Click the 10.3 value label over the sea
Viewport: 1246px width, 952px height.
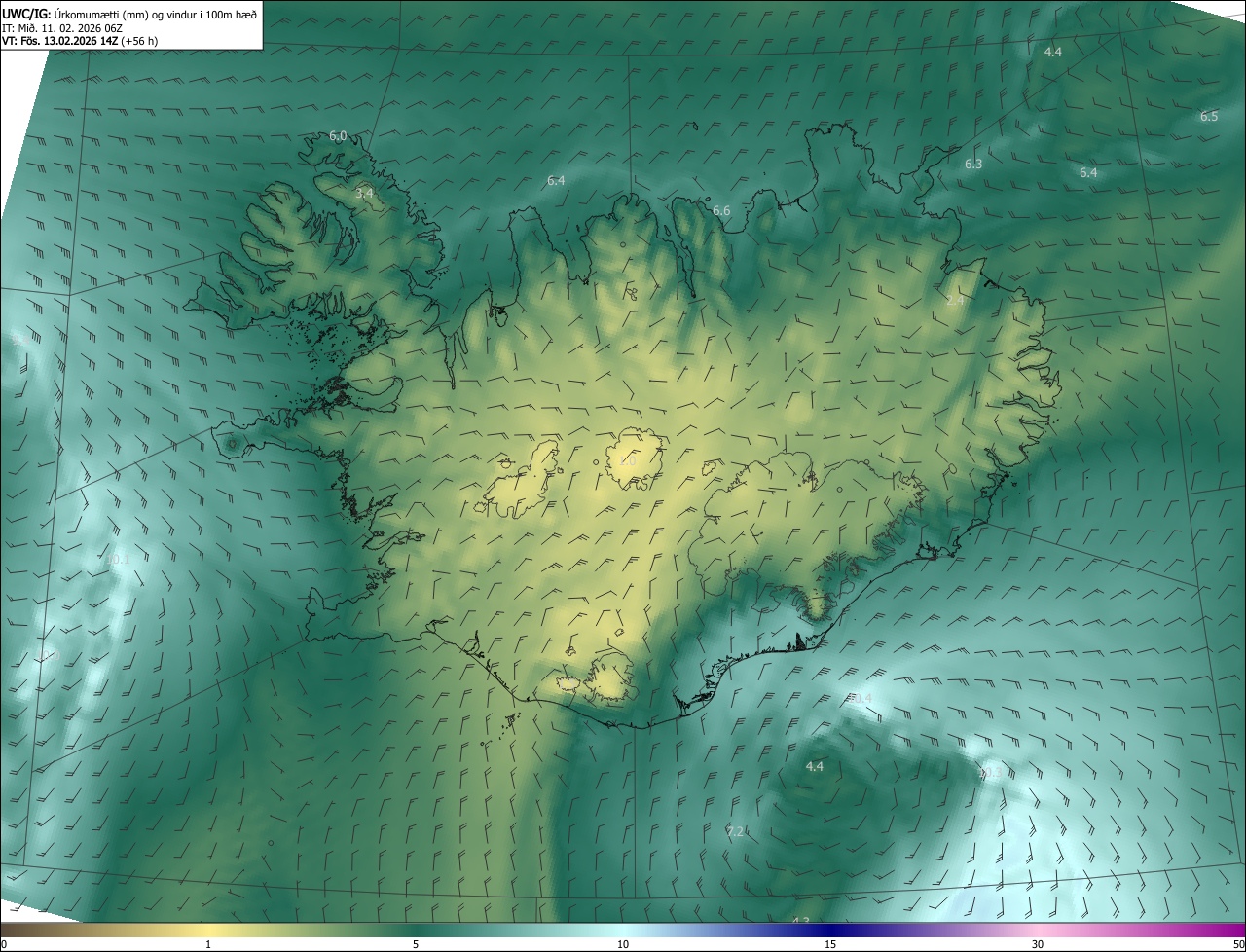point(989,773)
